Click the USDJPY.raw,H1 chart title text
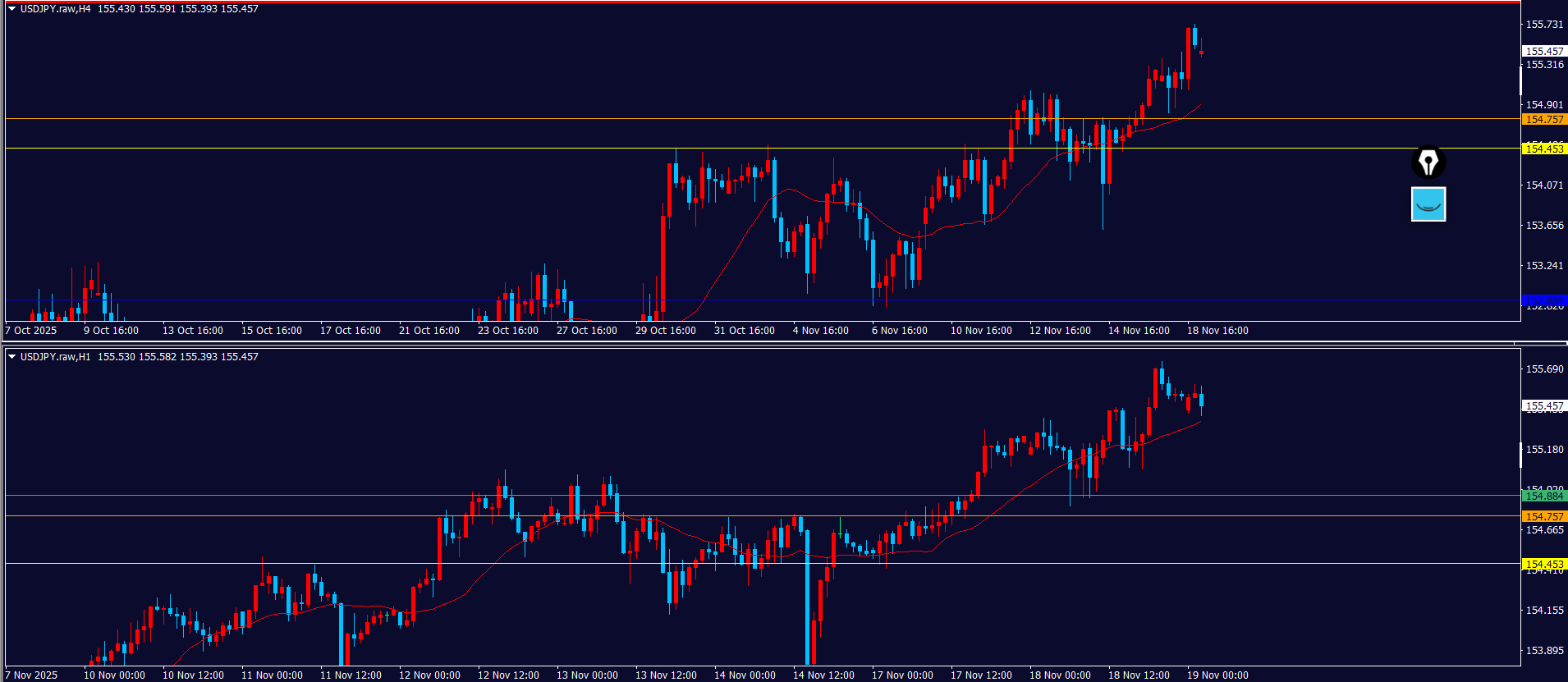Viewport: 1568px width, 682px height. click(55, 357)
